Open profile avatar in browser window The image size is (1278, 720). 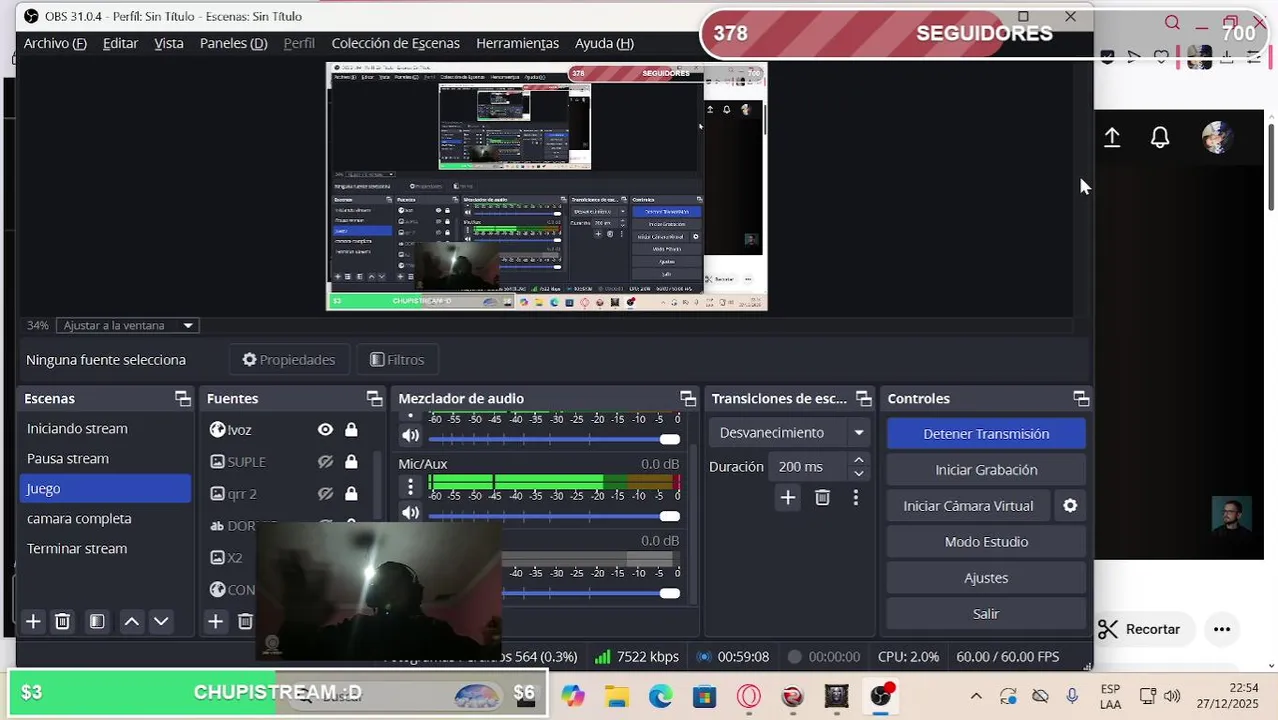pyautogui.click(x=1217, y=138)
